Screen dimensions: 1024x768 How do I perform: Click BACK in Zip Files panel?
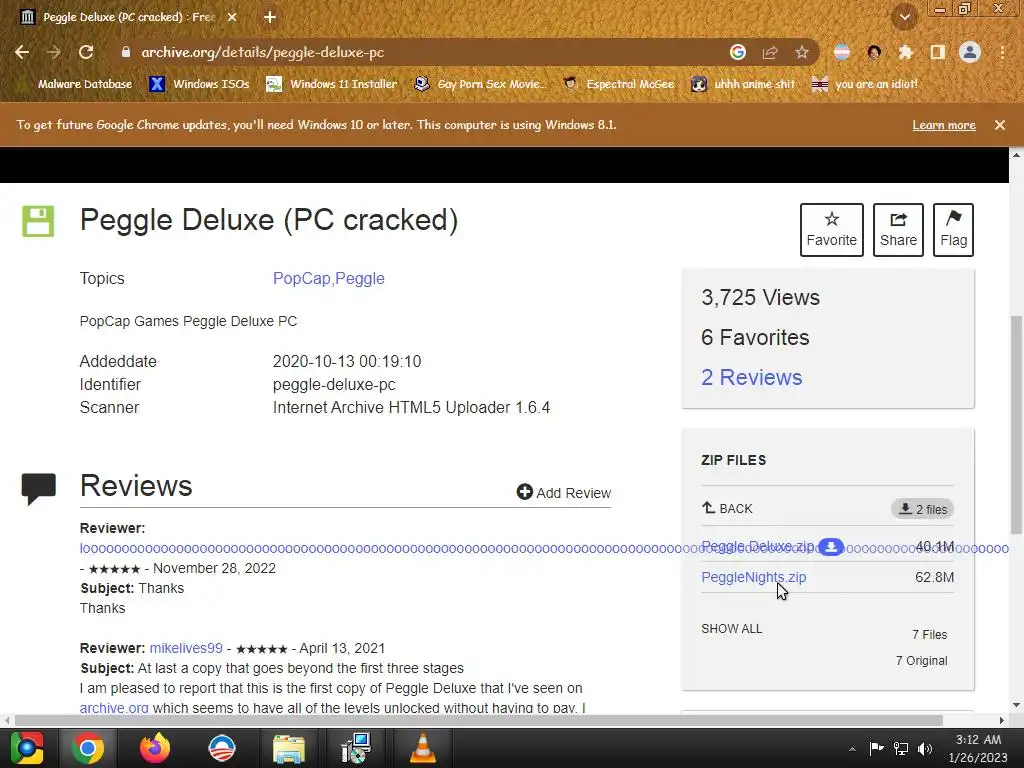[727, 508]
